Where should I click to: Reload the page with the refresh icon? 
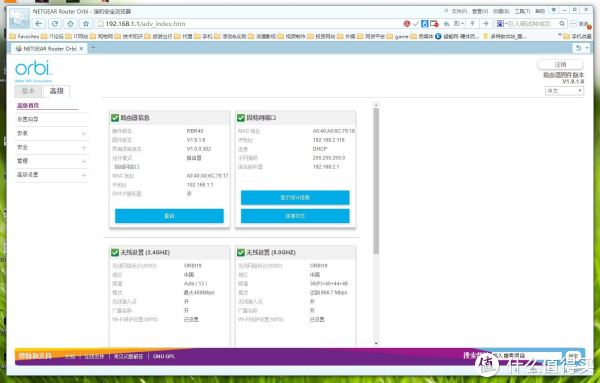(x=55, y=24)
